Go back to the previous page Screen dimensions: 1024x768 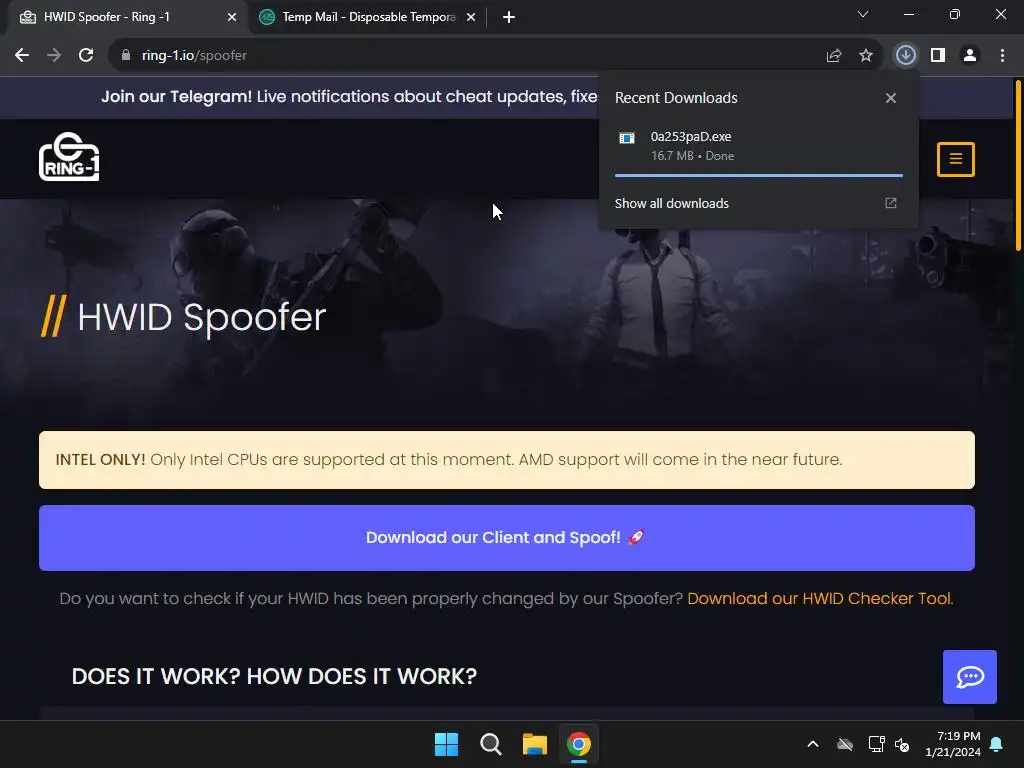click(x=22, y=56)
